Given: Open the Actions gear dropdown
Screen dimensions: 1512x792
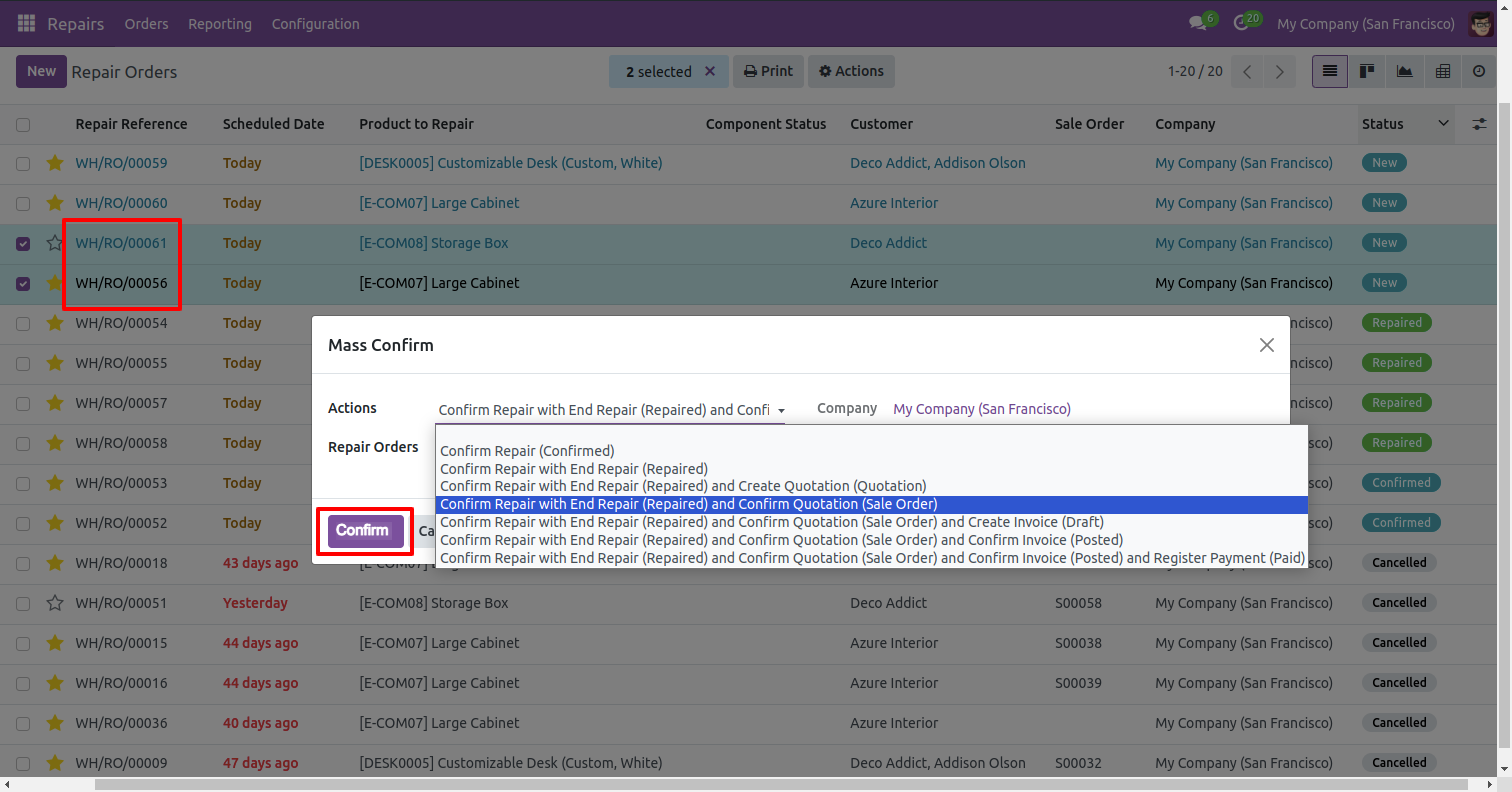Looking at the screenshot, I should (851, 71).
